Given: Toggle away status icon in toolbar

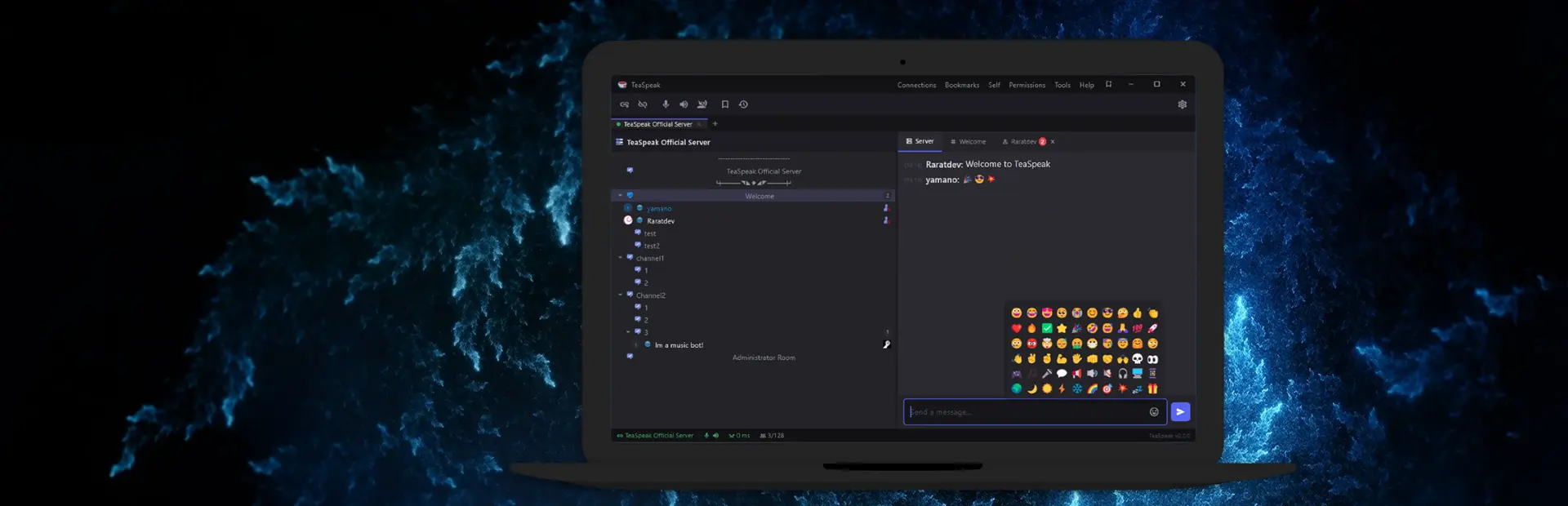Looking at the screenshot, I should tap(702, 104).
